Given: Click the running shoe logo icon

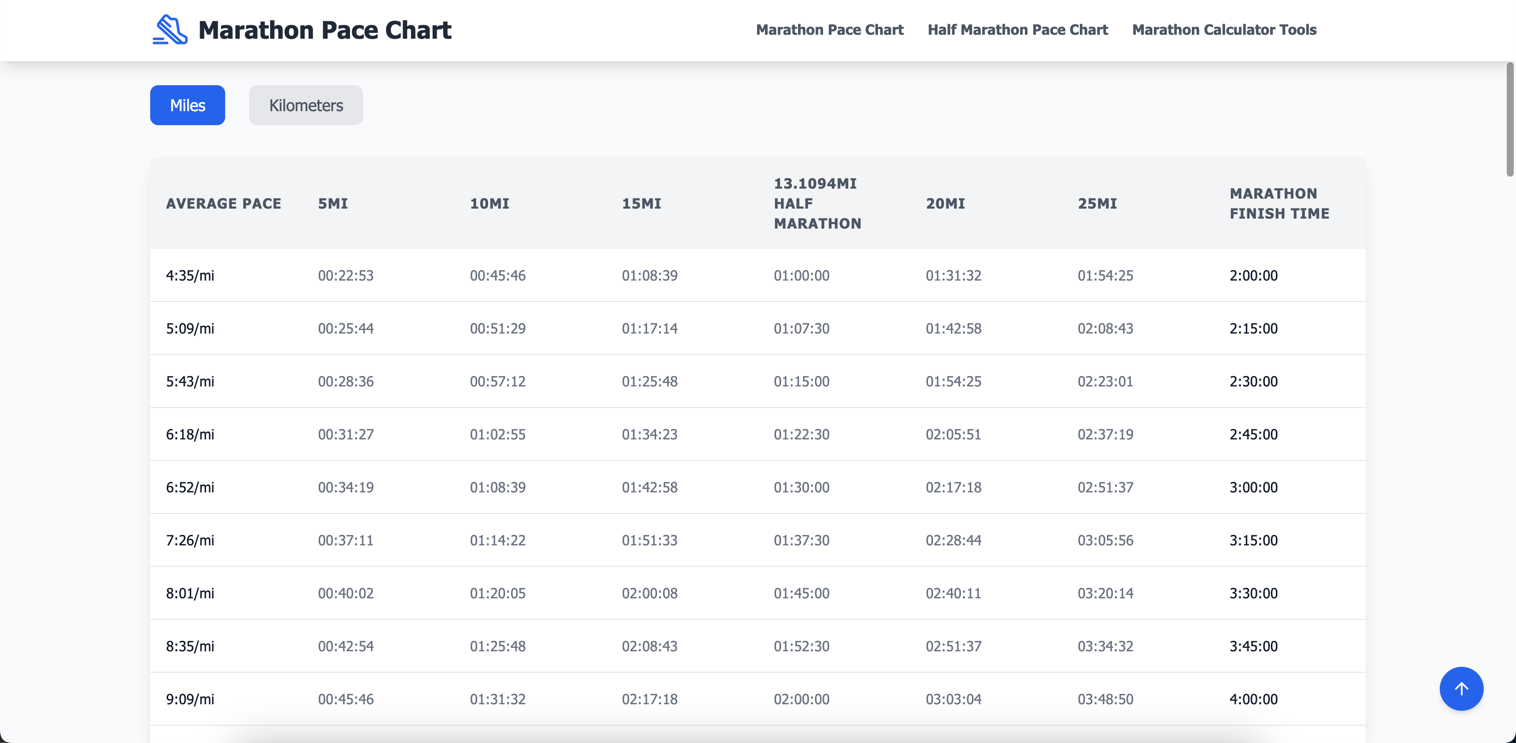Looking at the screenshot, I should pos(169,29).
